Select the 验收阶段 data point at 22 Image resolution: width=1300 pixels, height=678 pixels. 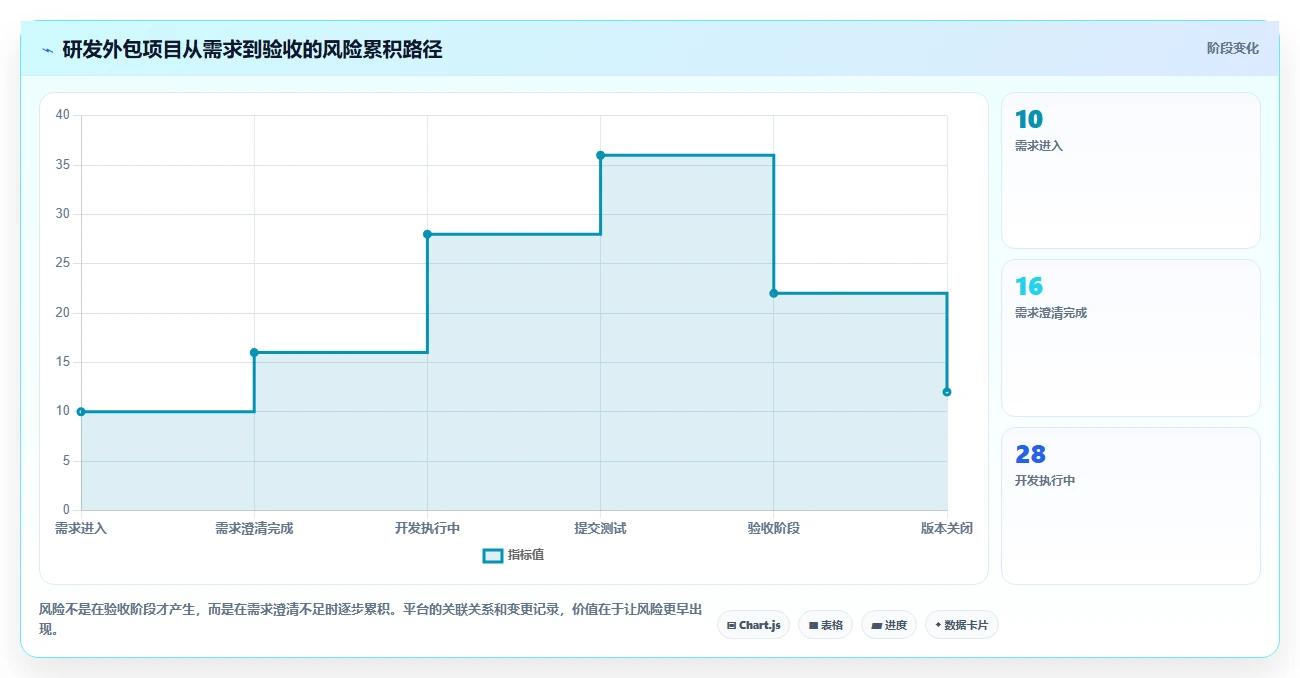(774, 293)
